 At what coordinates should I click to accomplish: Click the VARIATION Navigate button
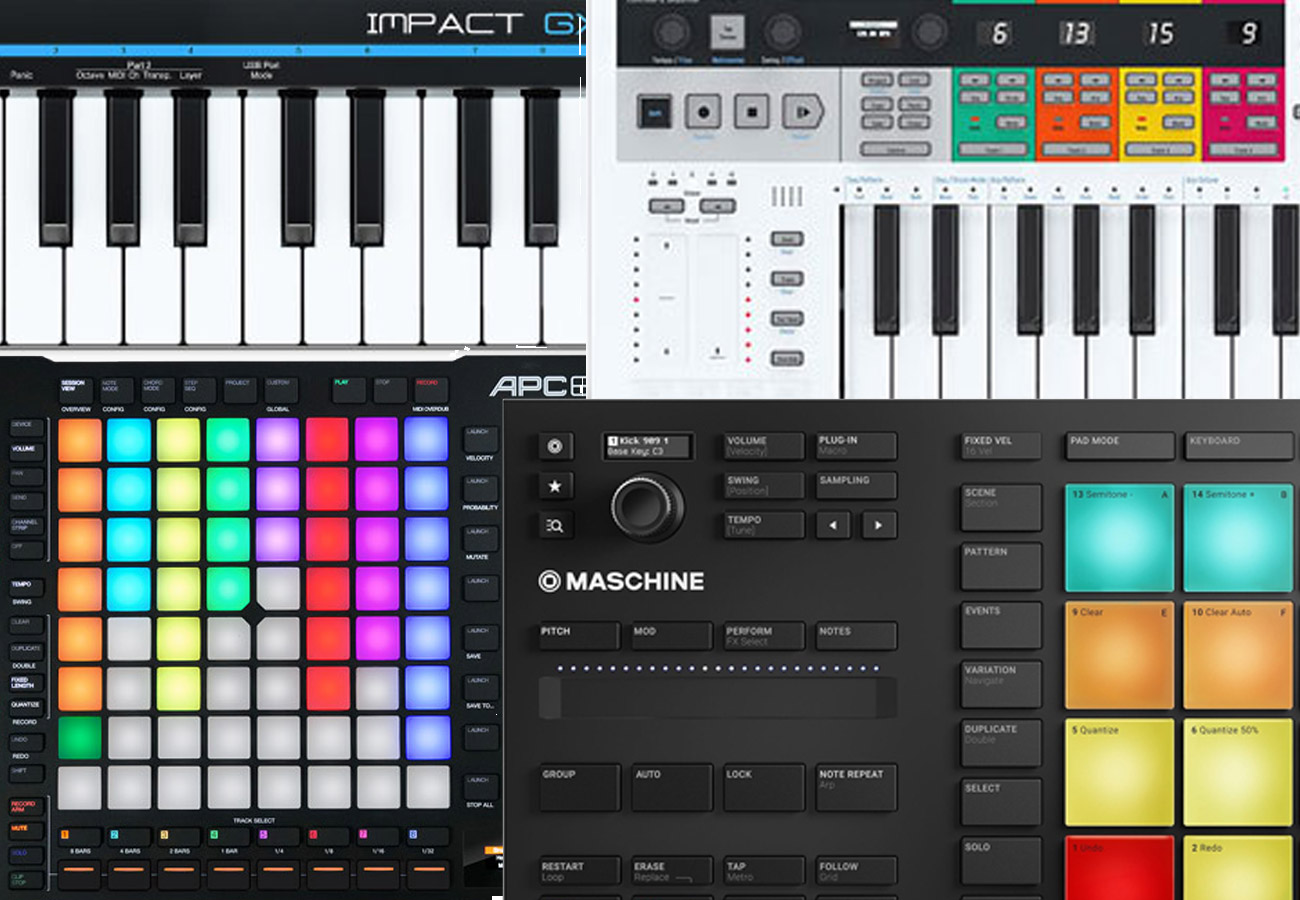pyautogui.click(x=1001, y=684)
